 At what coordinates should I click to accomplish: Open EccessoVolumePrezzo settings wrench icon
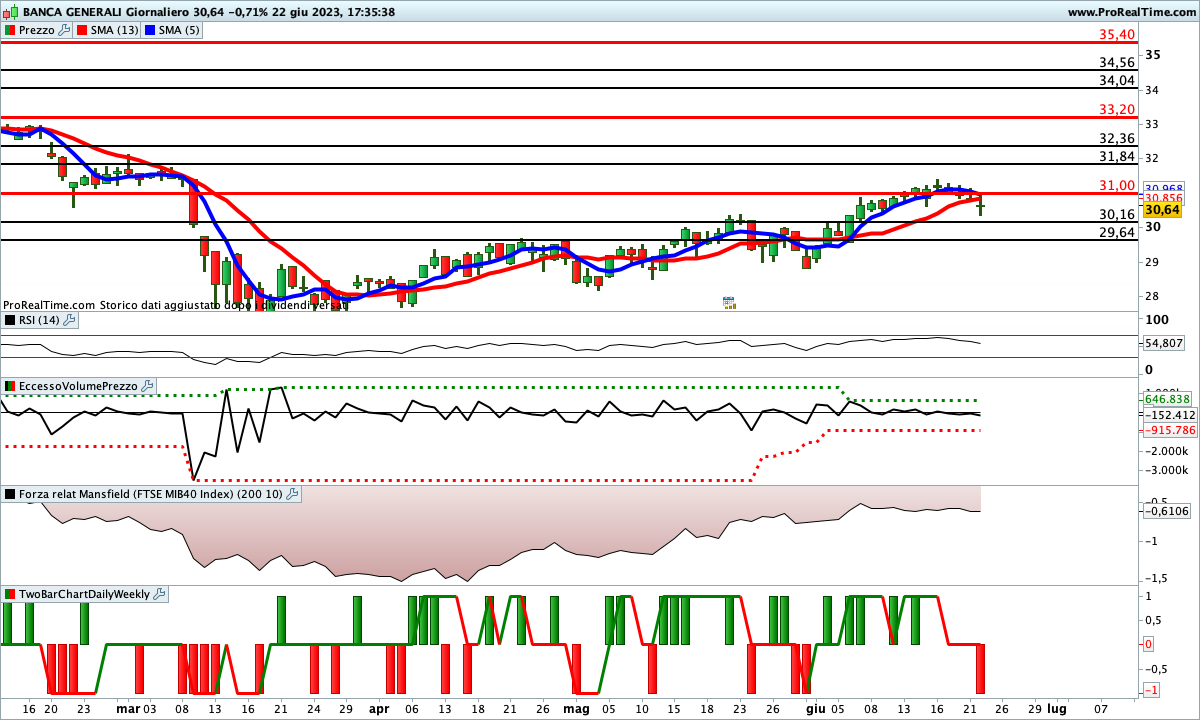tap(147, 385)
